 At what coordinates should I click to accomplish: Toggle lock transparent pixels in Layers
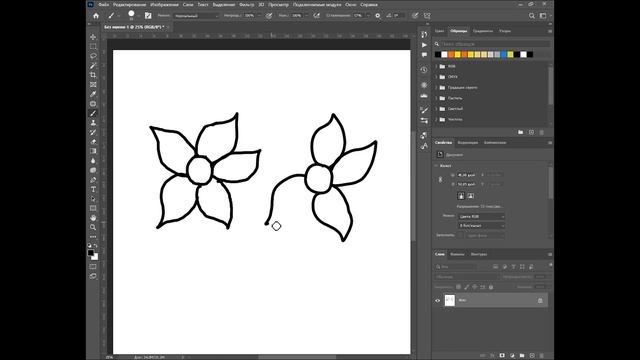[x=458, y=287]
